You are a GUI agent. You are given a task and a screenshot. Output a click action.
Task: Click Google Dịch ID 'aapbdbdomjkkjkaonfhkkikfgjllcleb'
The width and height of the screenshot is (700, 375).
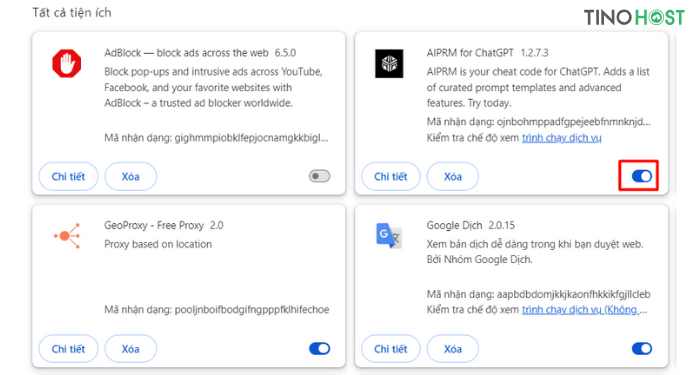(x=574, y=294)
